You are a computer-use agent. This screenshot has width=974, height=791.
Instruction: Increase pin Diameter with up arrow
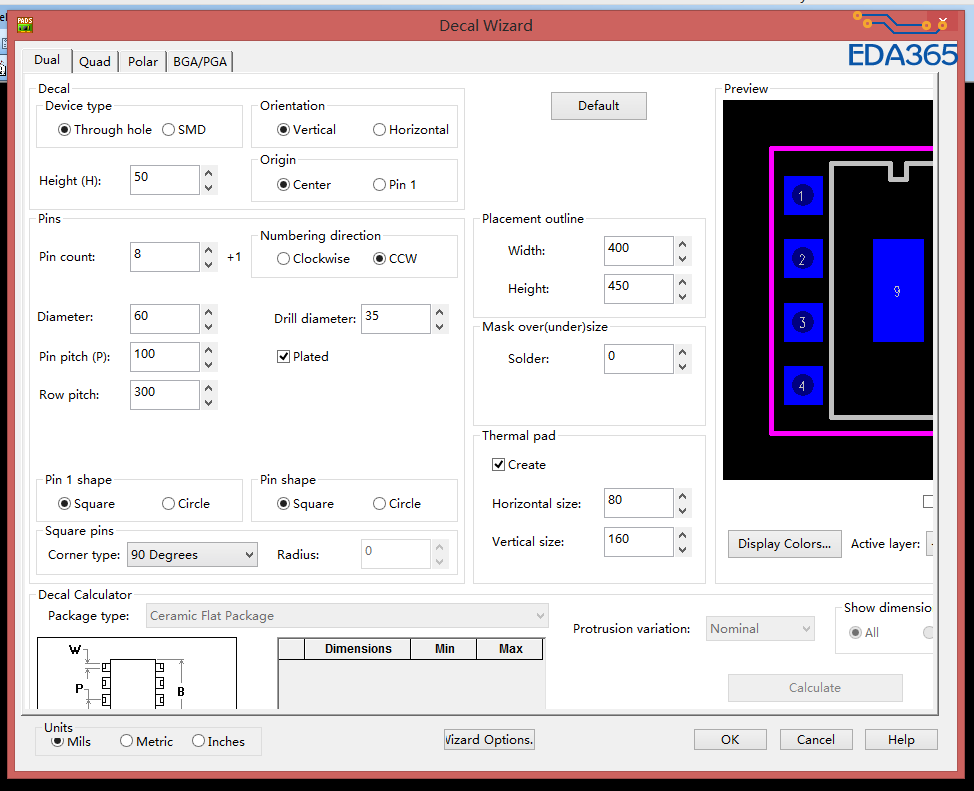point(209,312)
